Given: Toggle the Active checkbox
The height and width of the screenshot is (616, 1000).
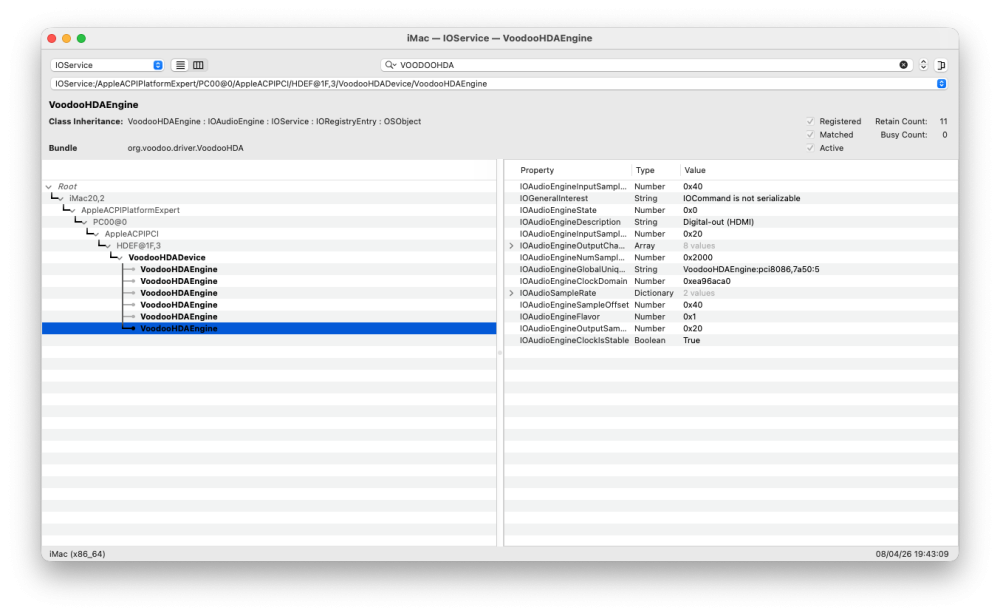Looking at the screenshot, I should tap(810, 148).
